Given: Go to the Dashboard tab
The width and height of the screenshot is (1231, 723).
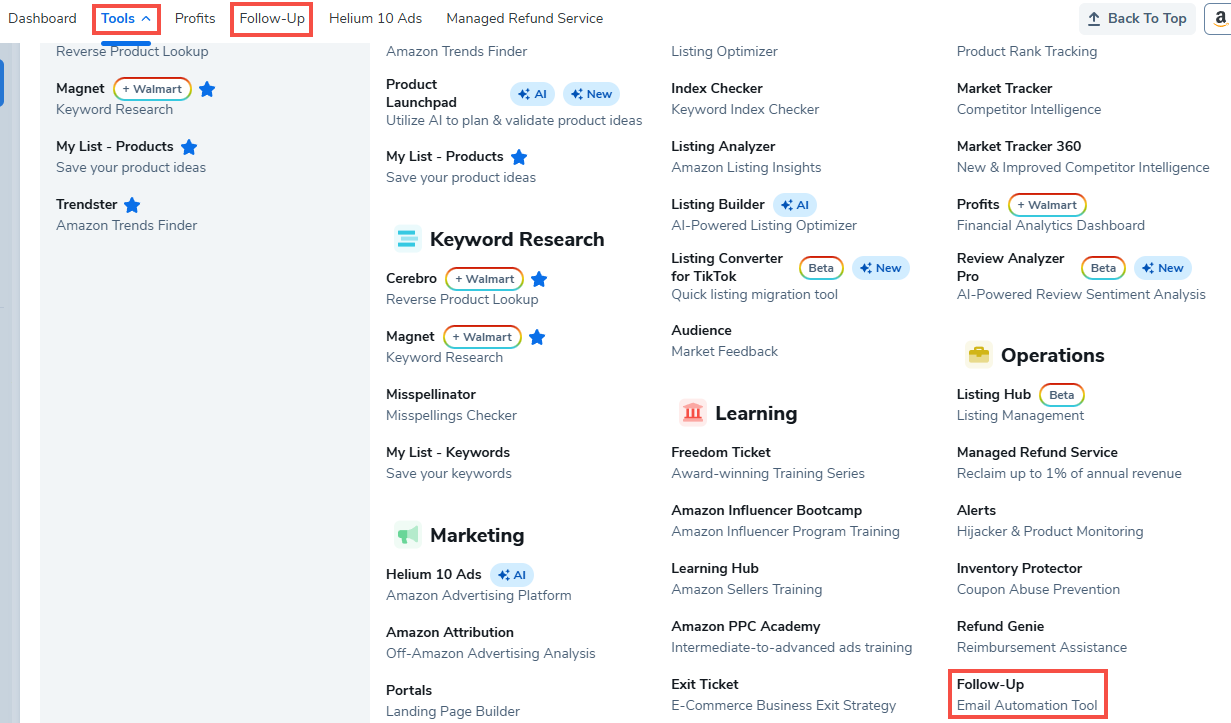Looking at the screenshot, I should tap(42, 19).
